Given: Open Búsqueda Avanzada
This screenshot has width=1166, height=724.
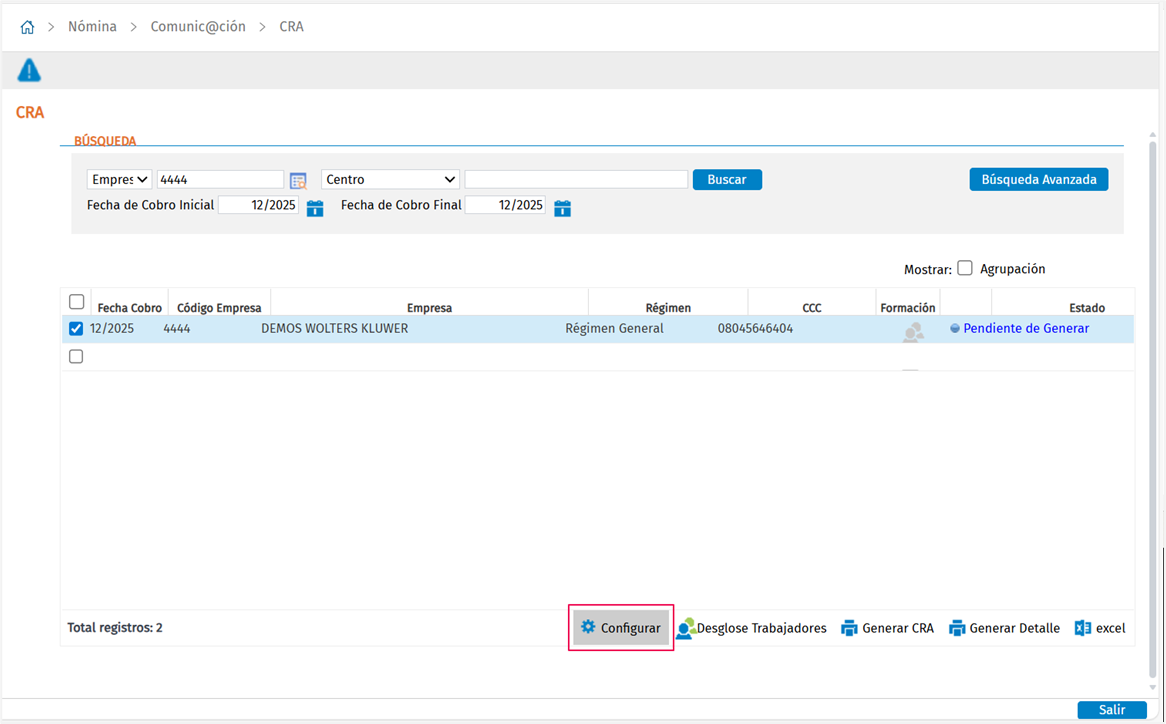Looking at the screenshot, I should 1039,179.
